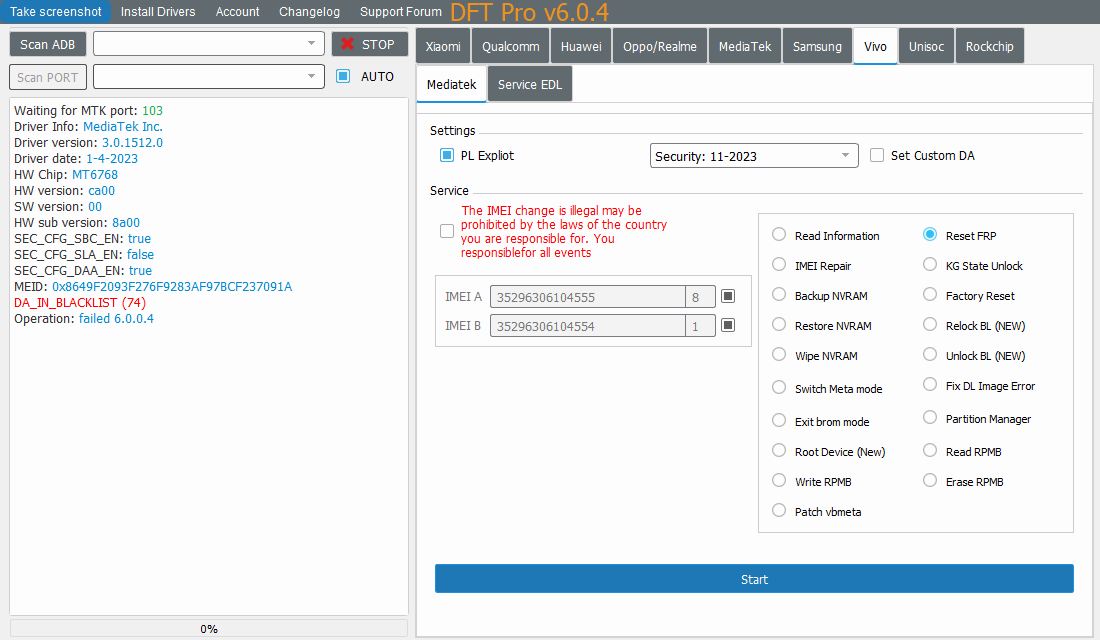Viewport: 1100px width, 640px height.
Task: Choose Backup NVRAM option
Action: tap(779, 295)
